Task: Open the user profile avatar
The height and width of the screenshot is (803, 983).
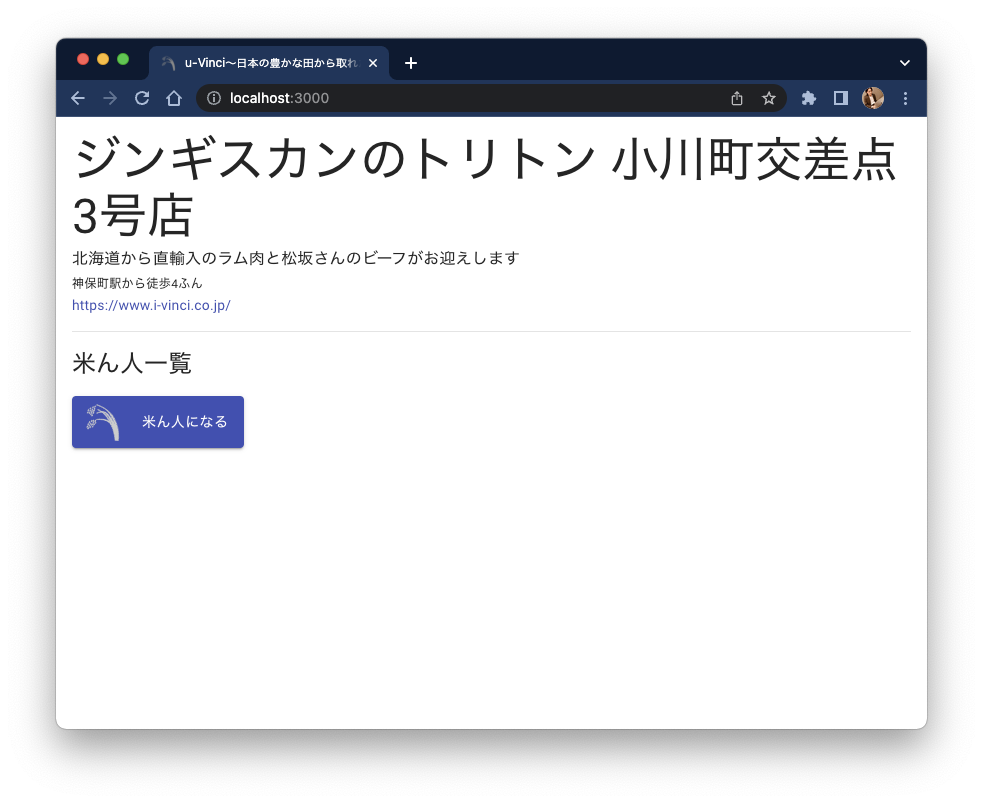Action: coord(873,98)
